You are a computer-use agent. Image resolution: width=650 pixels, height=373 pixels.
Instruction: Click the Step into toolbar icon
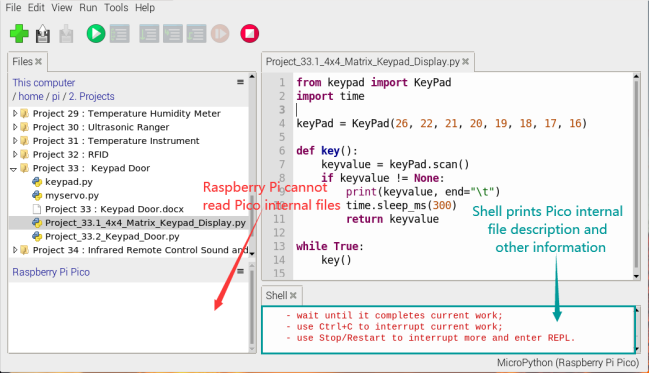172,34
